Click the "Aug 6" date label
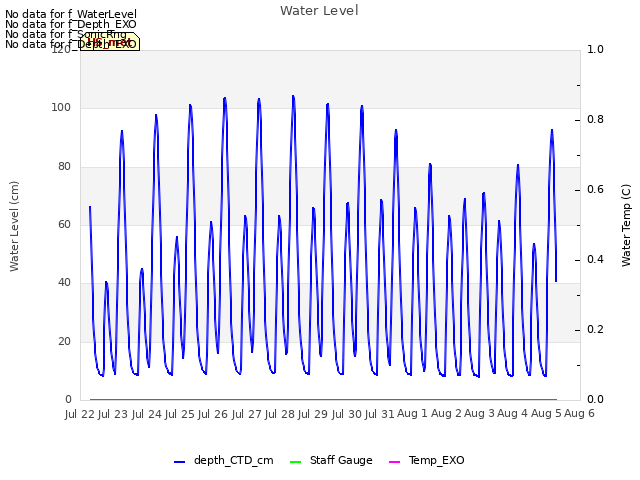Viewport: 640px width, 480px height. [x=579, y=414]
